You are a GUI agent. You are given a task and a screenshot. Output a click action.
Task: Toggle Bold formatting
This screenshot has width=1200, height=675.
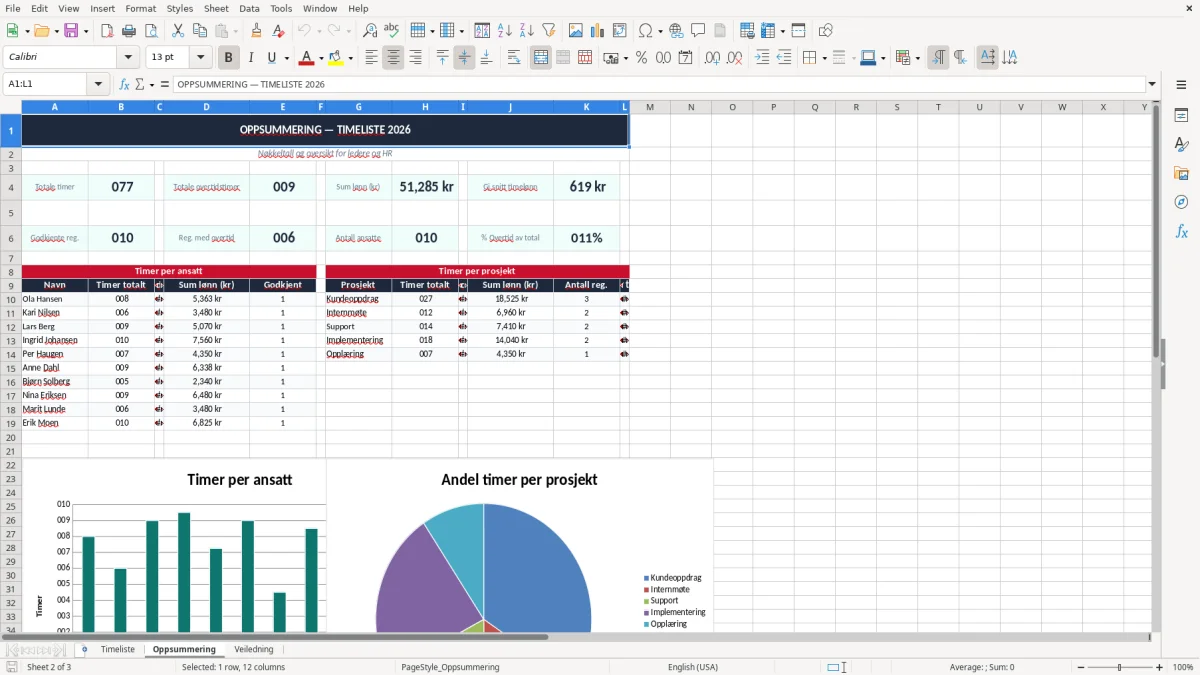click(x=228, y=58)
